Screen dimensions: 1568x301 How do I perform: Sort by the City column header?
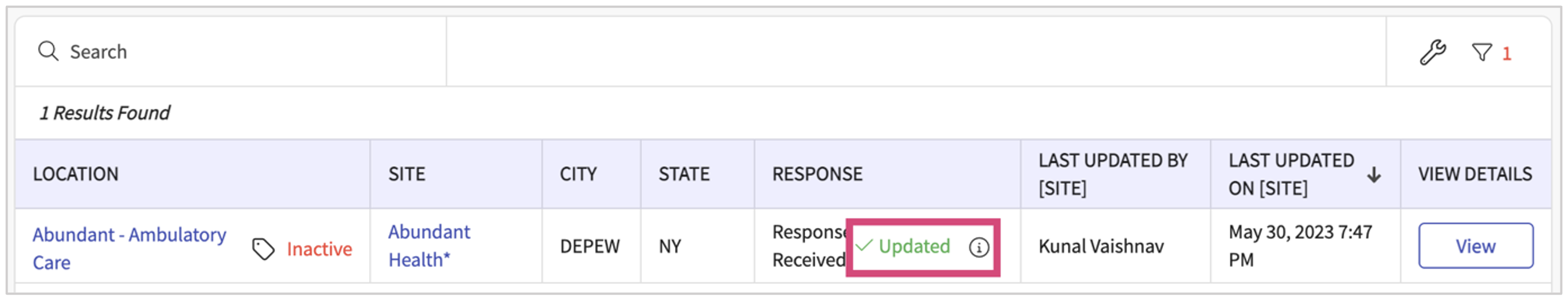coord(578,175)
